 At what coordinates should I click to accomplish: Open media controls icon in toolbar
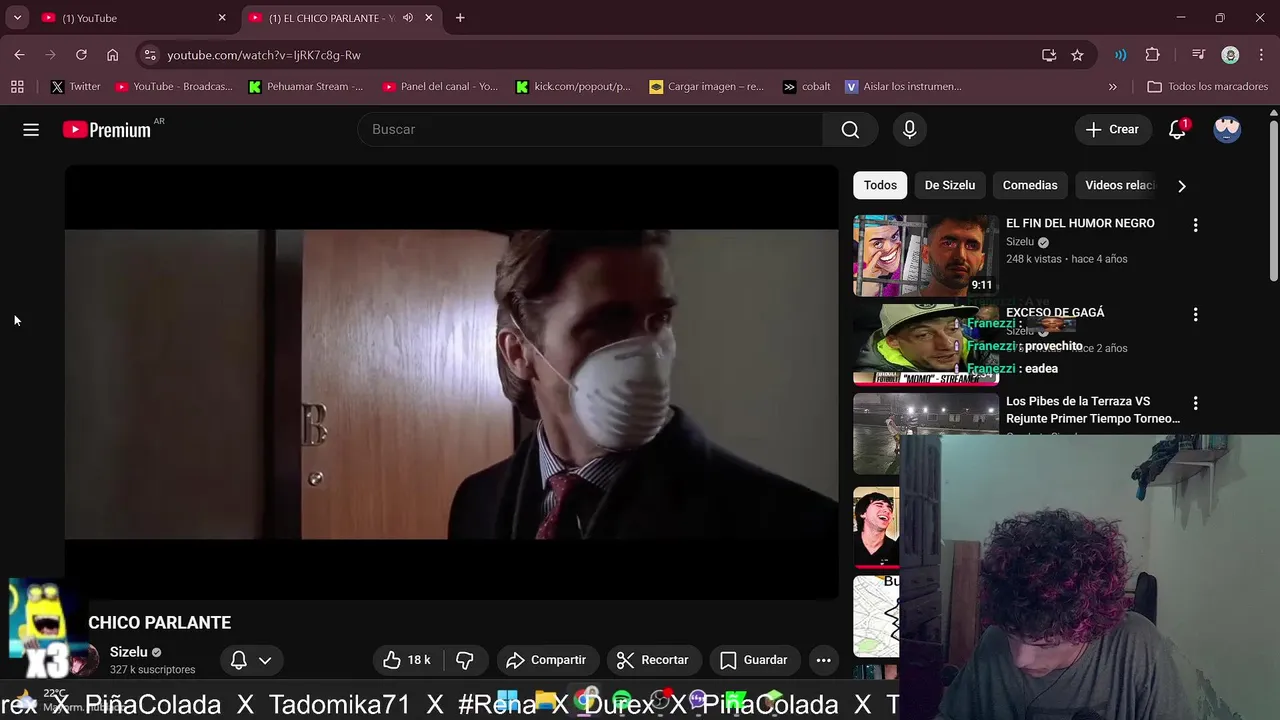(x=1198, y=55)
